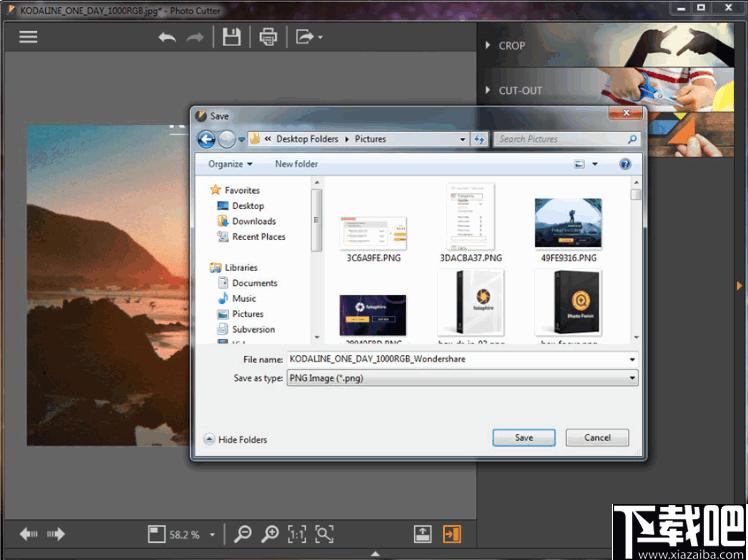
Task: Toggle the right side panel icon
Action: click(452, 534)
